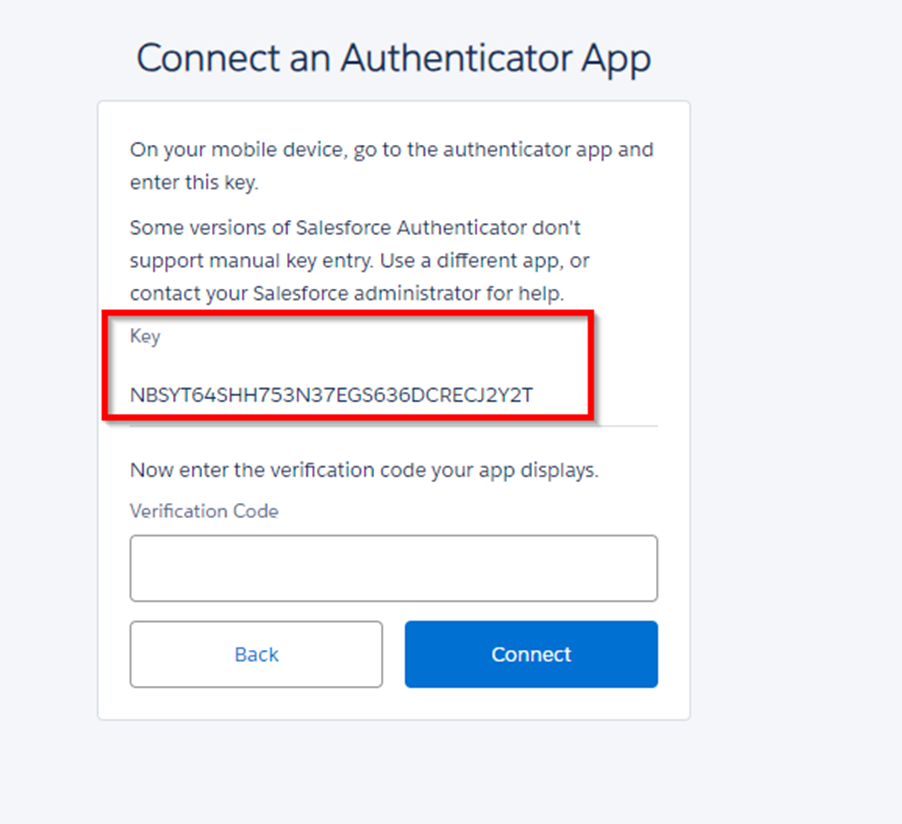Click the "Key" field label
Viewport: 902px width, 824px height.
[145, 337]
